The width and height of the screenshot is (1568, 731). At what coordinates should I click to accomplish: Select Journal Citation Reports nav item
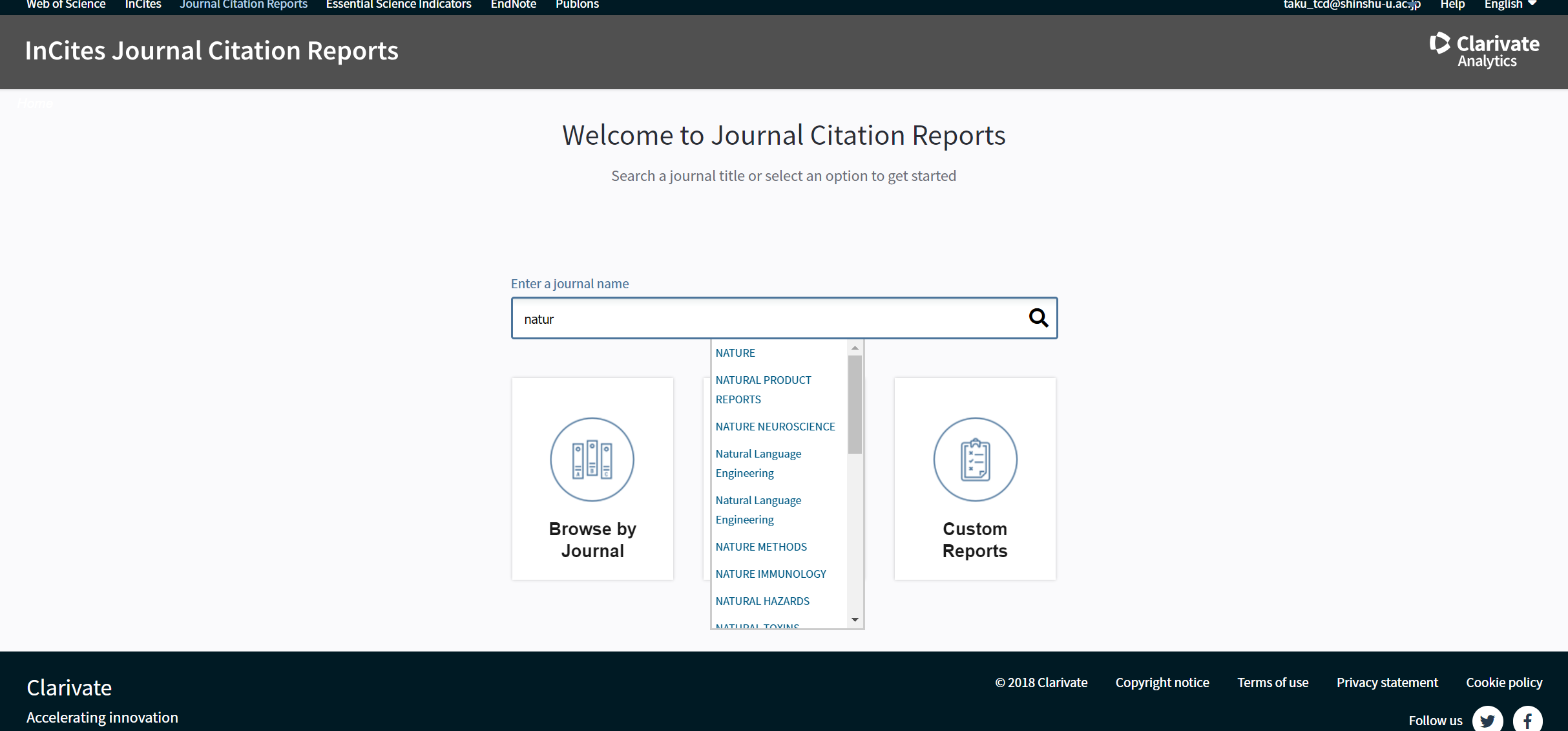tap(244, 5)
